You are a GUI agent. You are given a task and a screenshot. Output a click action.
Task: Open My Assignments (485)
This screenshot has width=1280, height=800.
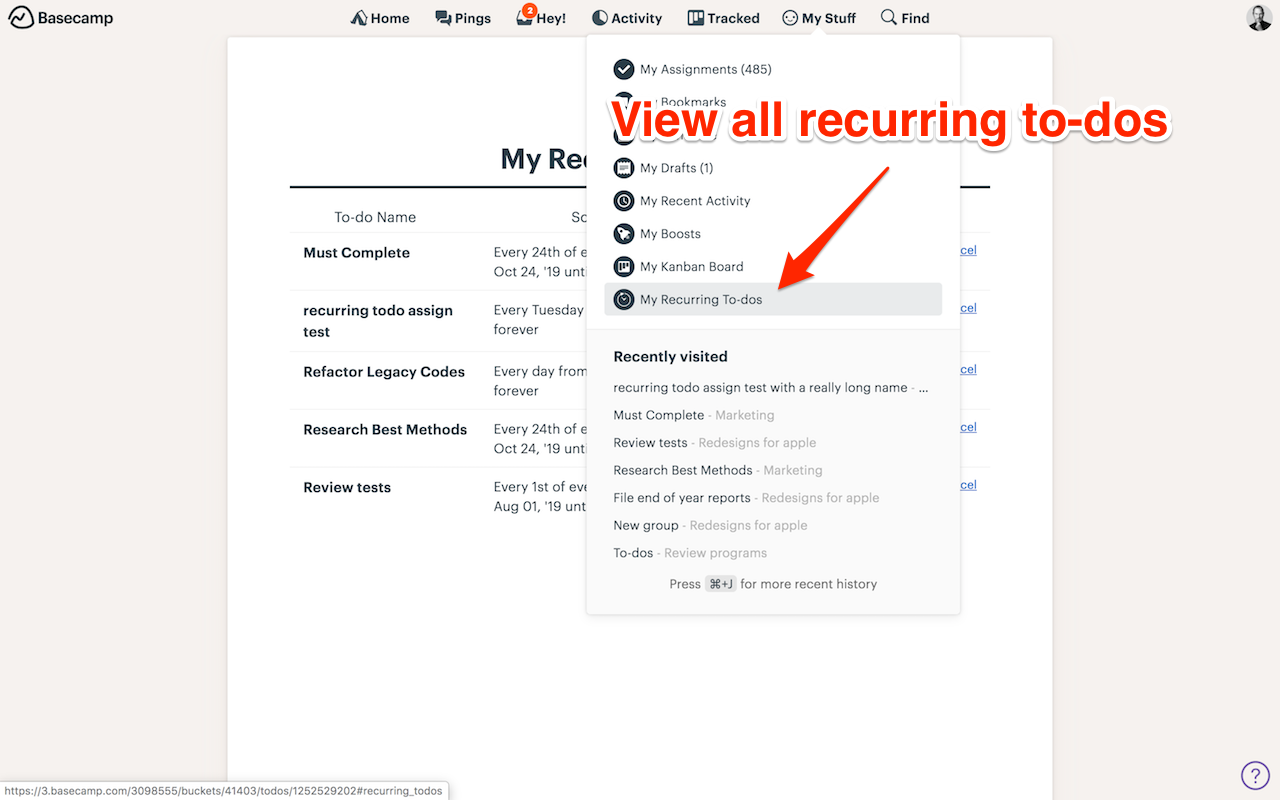point(773,69)
